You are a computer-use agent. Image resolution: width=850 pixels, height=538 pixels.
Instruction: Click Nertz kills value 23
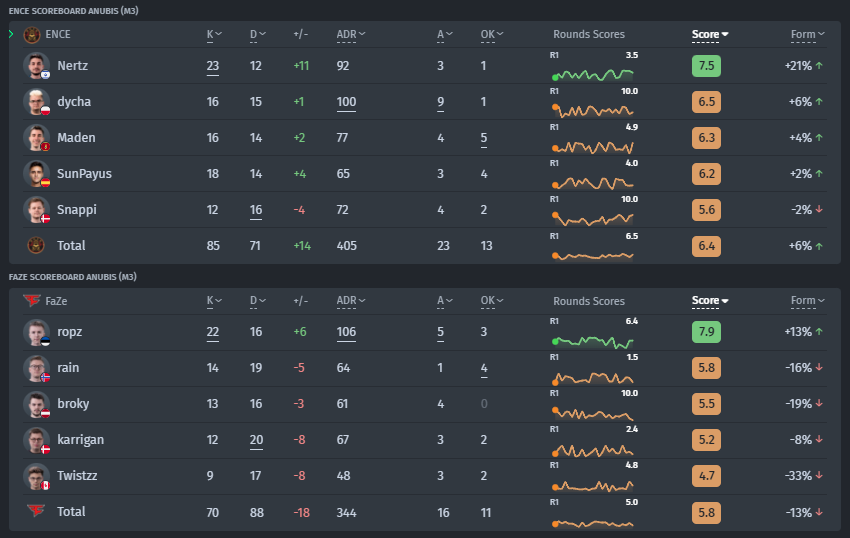[x=213, y=66]
